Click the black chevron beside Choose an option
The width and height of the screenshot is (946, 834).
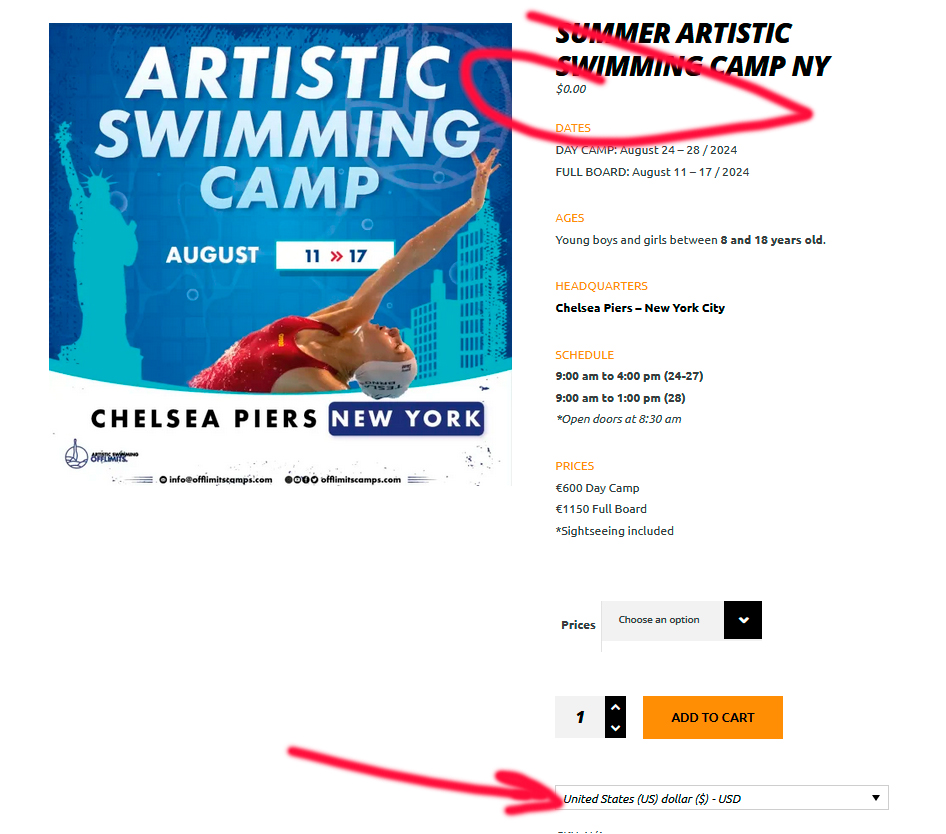coord(743,620)
